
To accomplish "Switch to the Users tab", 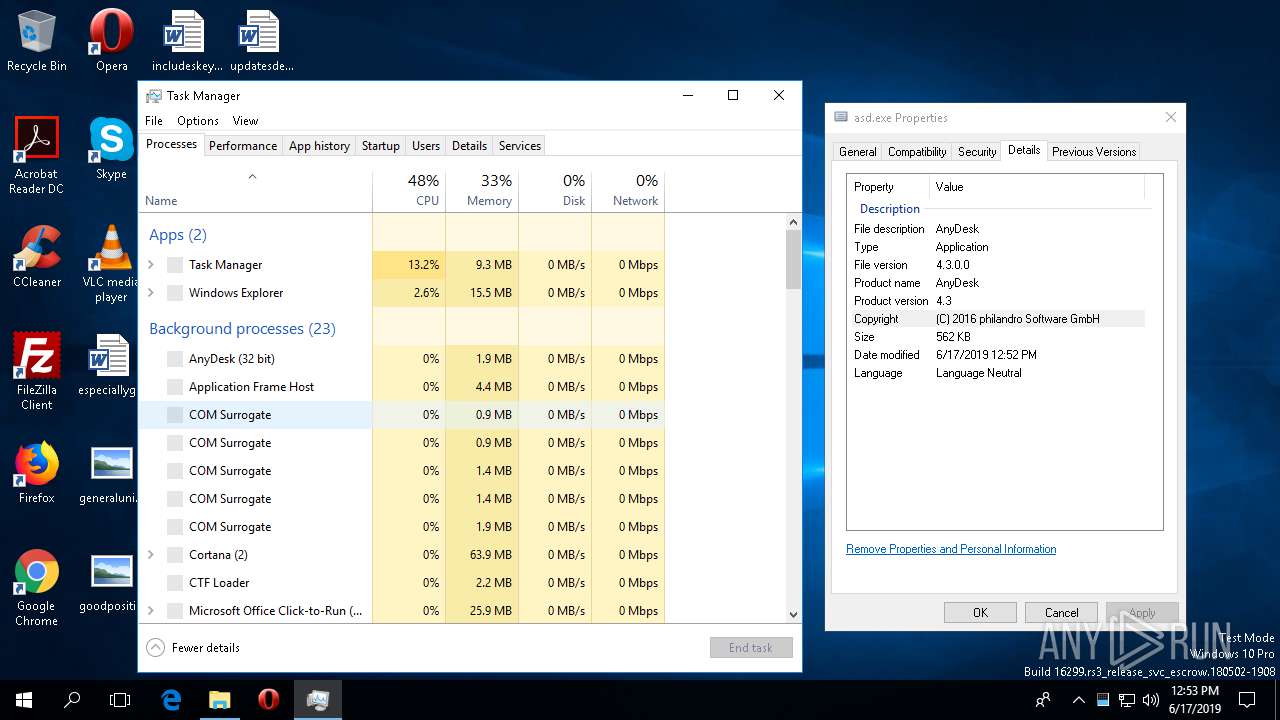I will [426, 146].
